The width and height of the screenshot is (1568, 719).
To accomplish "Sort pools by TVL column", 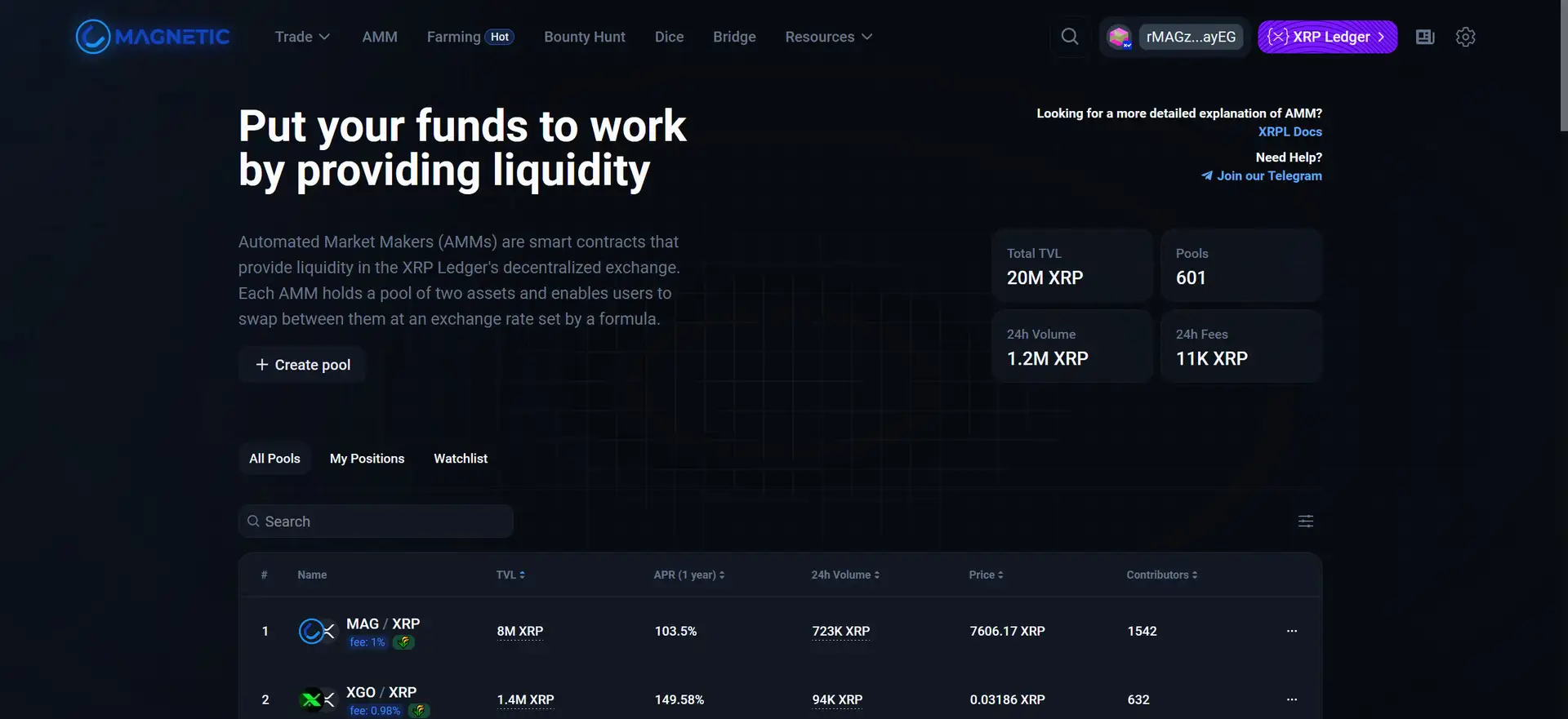I will click(510, 575).
